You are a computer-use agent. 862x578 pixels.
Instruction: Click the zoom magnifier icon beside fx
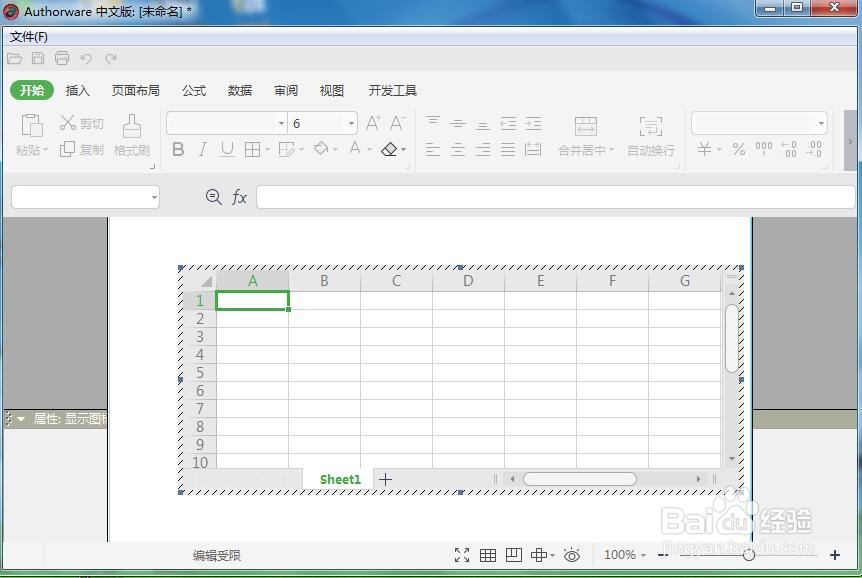pos(213,197)
